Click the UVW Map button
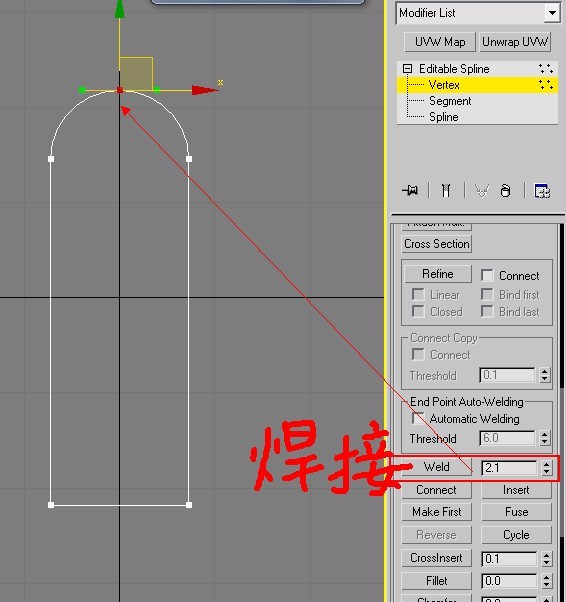This screenshot has height=602, width=566. point(440,42)
